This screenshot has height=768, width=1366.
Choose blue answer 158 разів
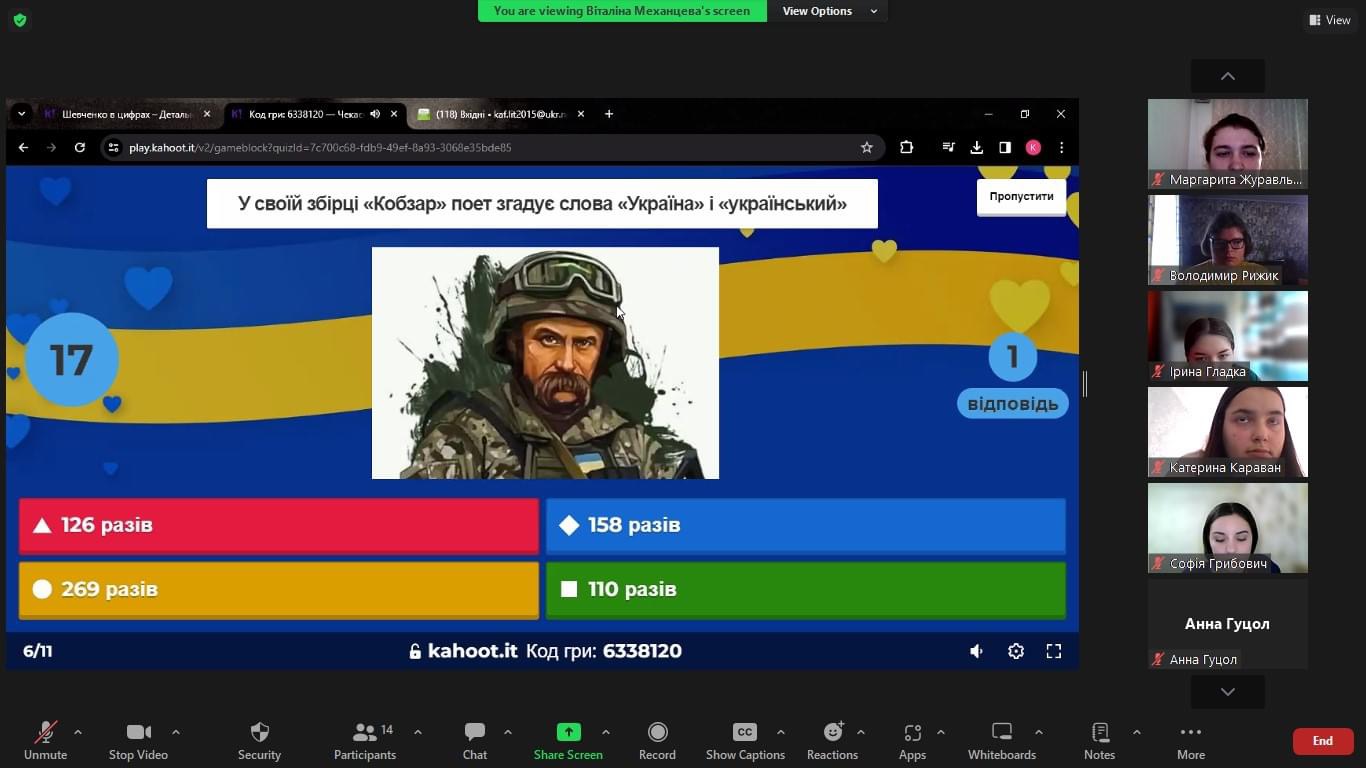coord(806,525)
